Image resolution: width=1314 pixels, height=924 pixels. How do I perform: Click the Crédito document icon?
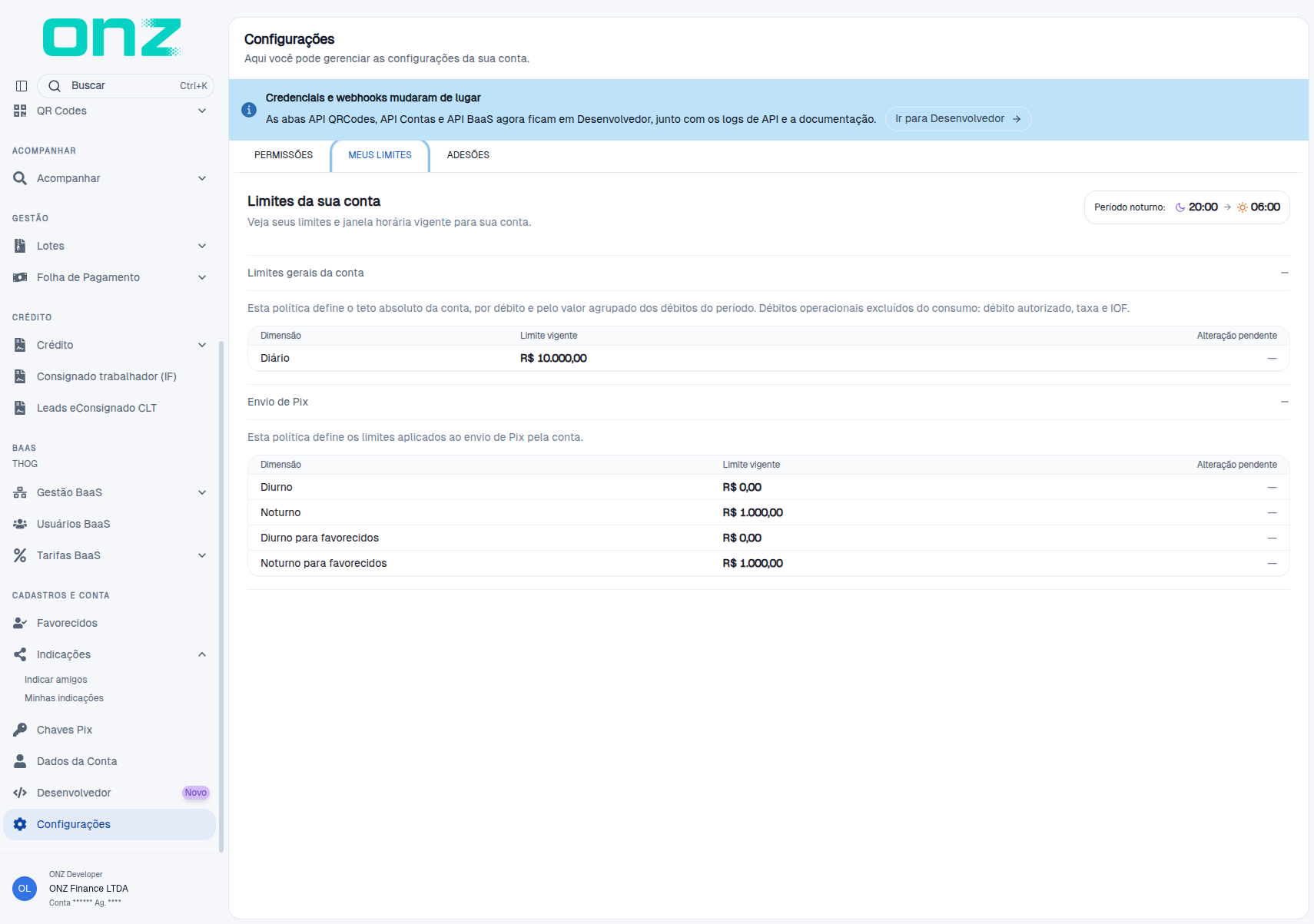coord(20,345)
